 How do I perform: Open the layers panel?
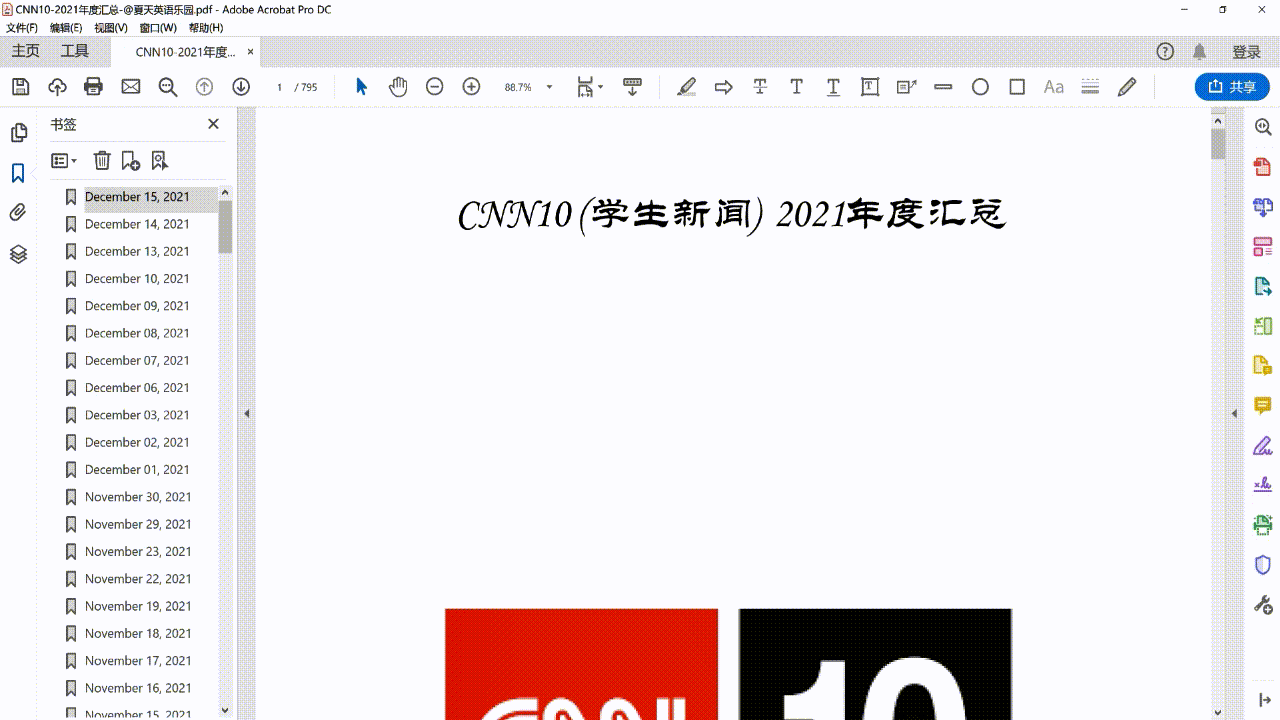pyautogui.click(x=18, y=254)
